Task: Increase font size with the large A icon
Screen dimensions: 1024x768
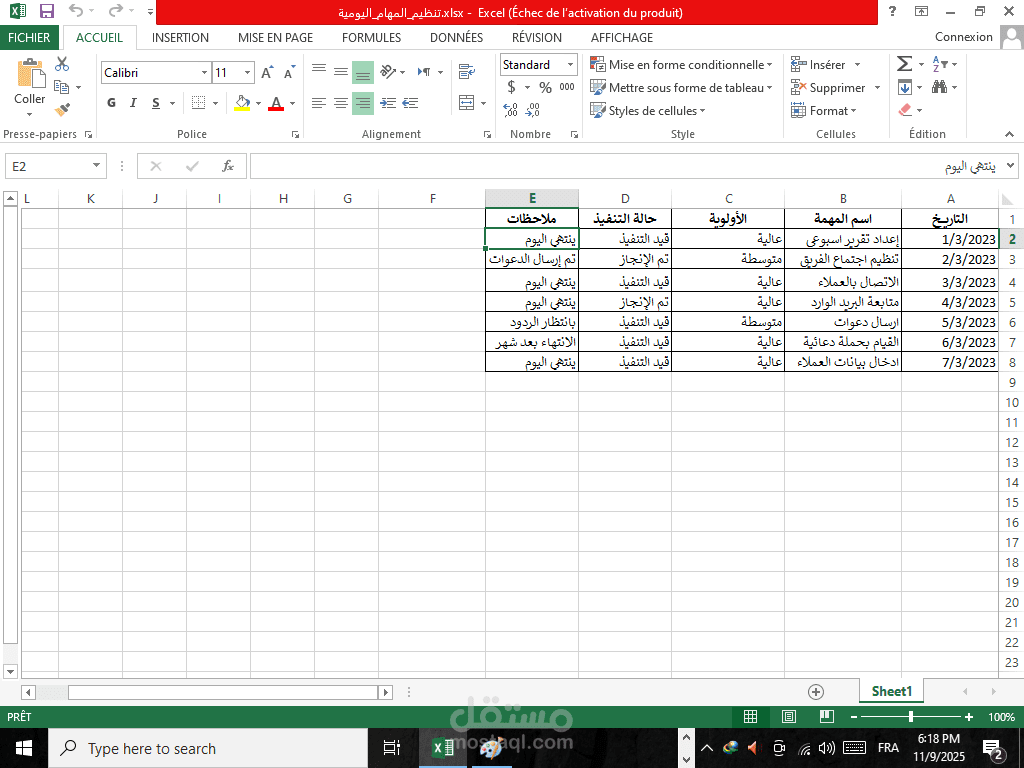Action: tap(267, 72)
